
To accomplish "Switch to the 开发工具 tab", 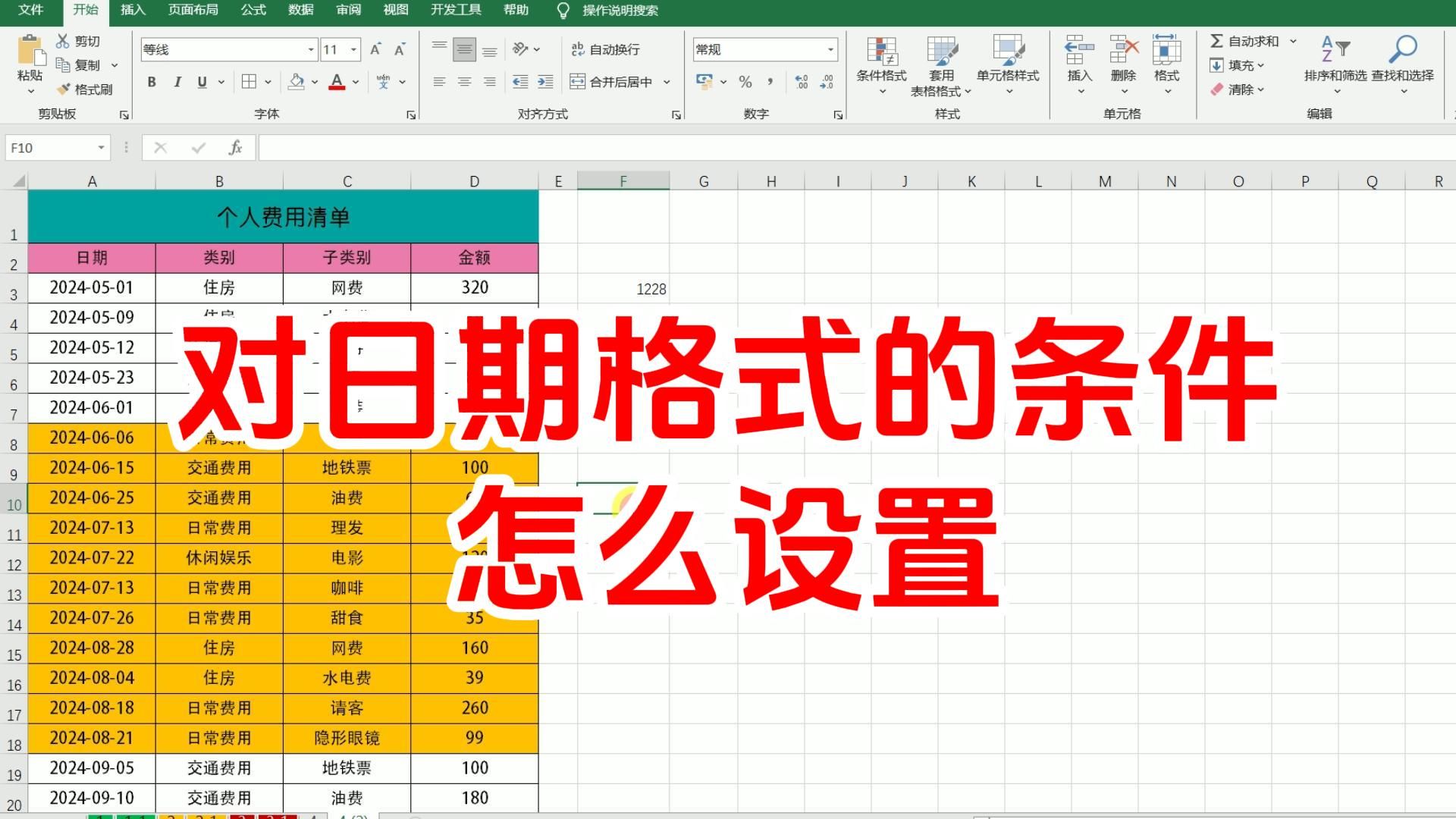I will pos(456,10).
